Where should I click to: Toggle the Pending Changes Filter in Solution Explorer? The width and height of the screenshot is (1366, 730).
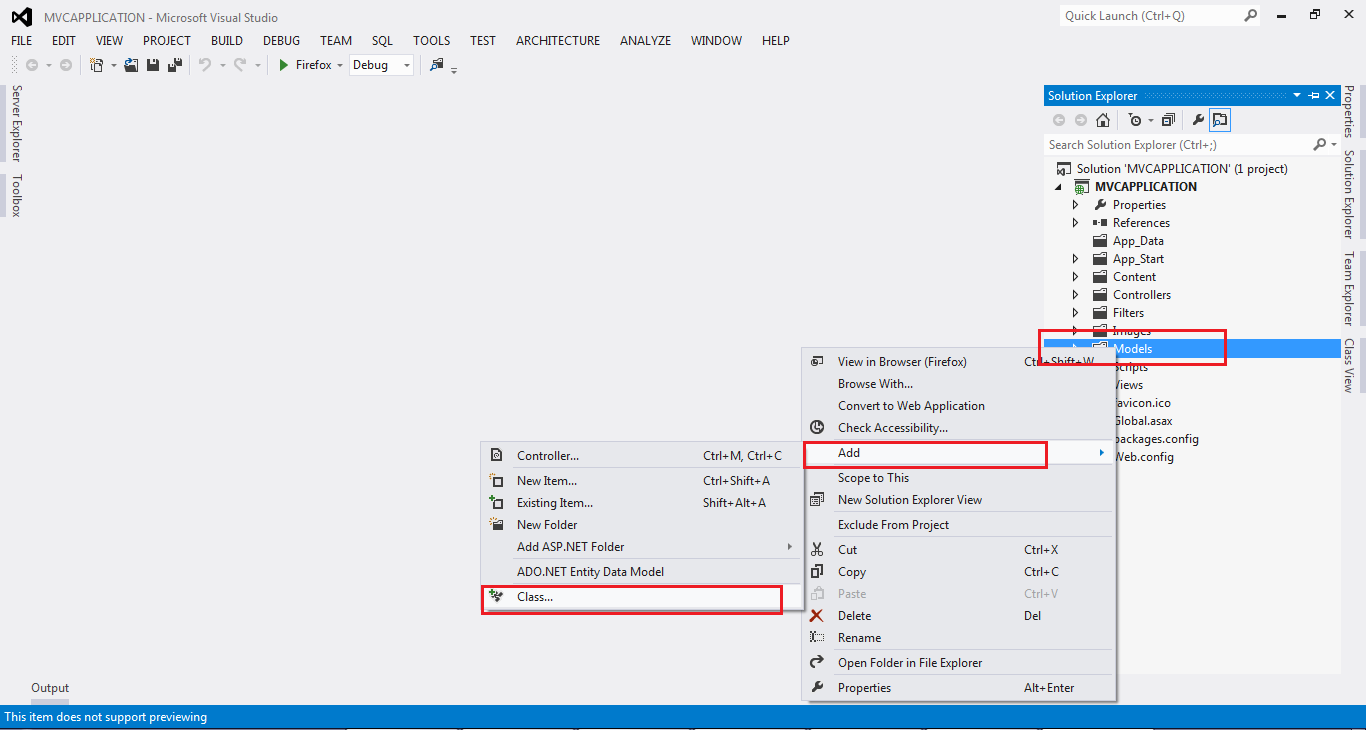pyautogui.click(x=1135, y=119)
